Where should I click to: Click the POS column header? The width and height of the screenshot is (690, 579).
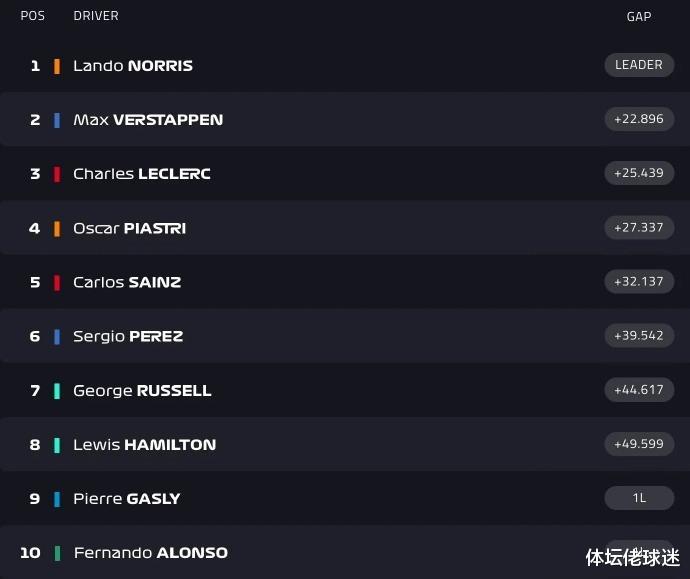[x=33, y=16]
